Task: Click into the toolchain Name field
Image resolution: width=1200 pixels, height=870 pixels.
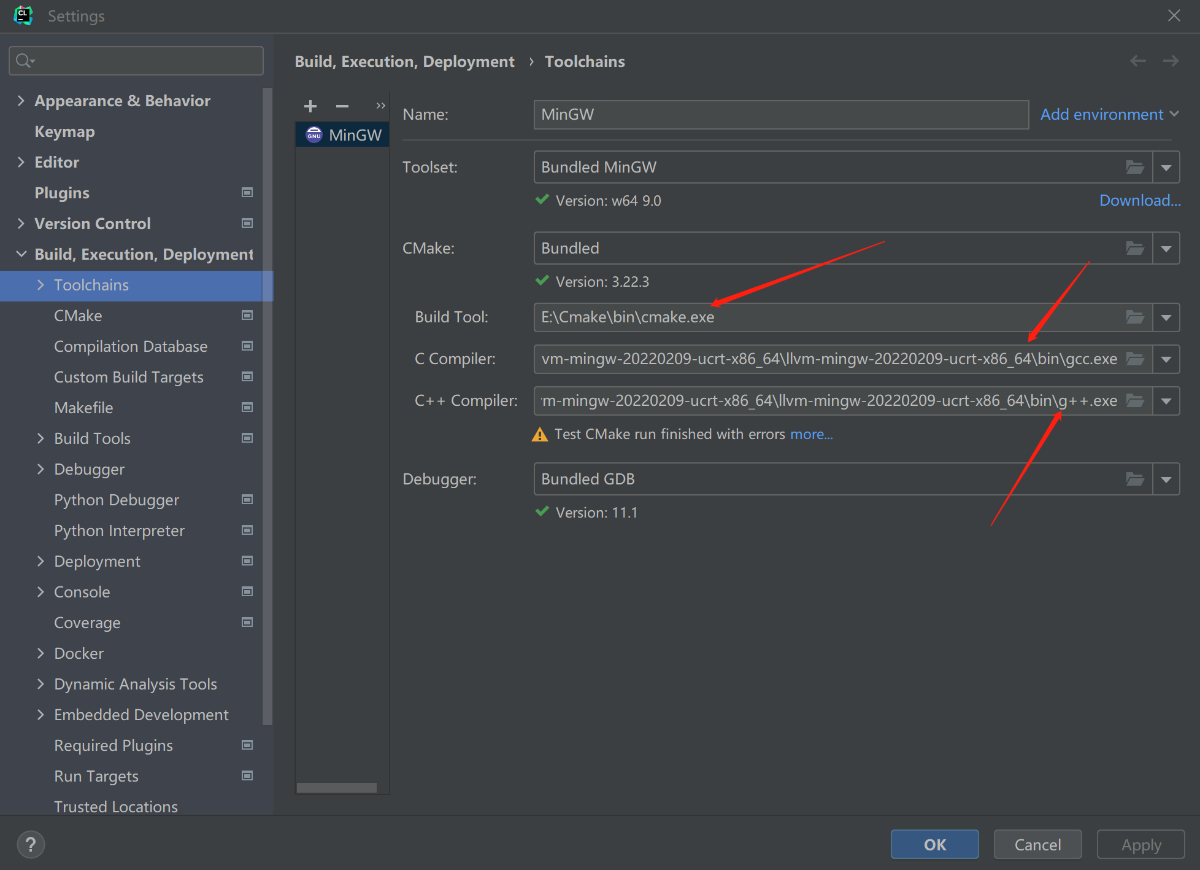Action: pos(780,114)
